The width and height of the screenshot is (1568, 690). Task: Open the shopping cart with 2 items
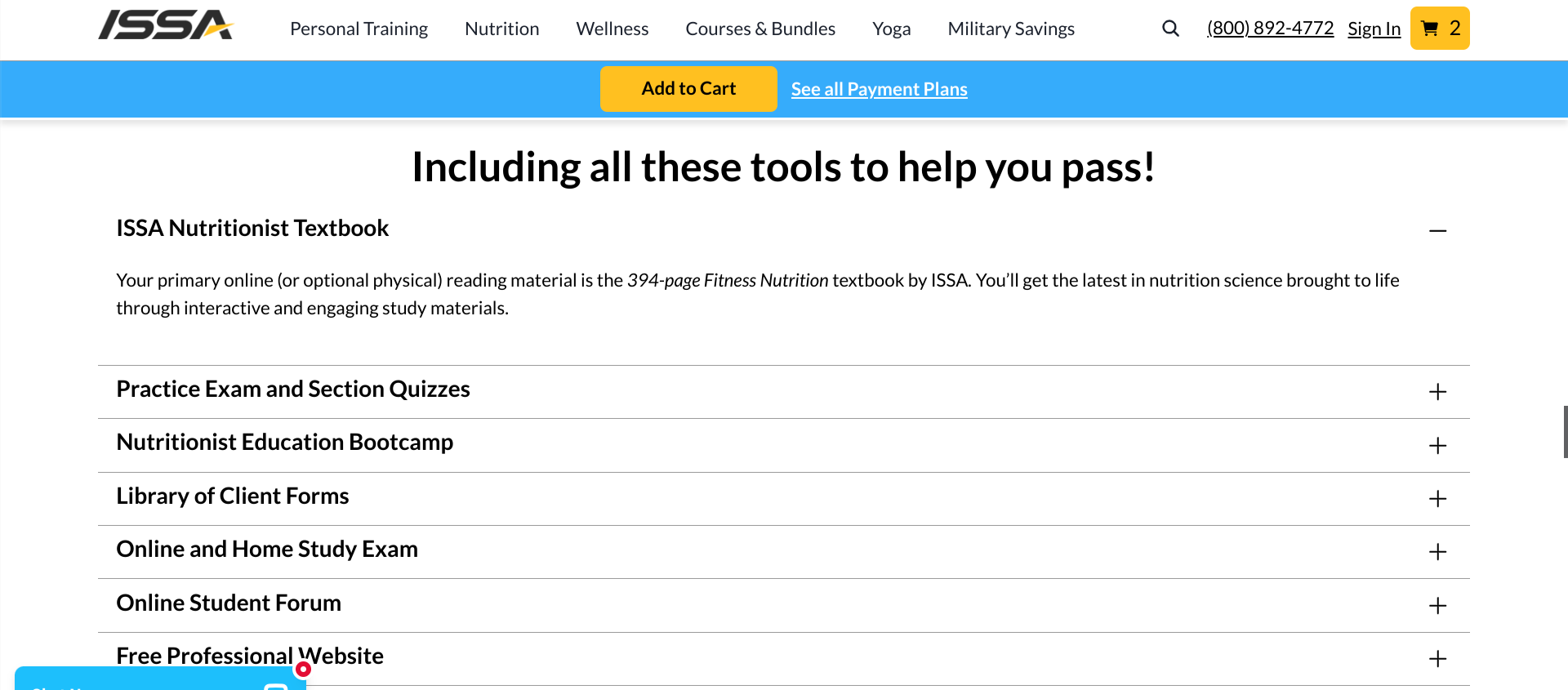coord(1439,29)
